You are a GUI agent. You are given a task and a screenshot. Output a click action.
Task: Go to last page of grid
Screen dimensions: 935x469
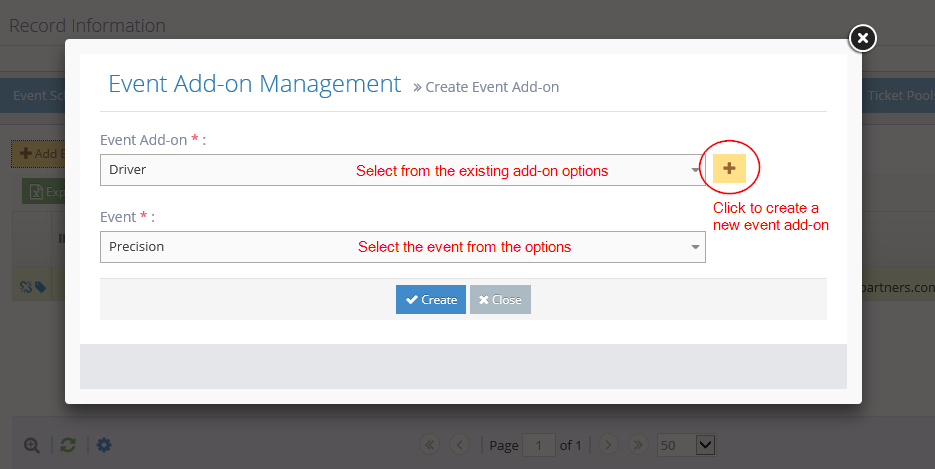(638, 444)
